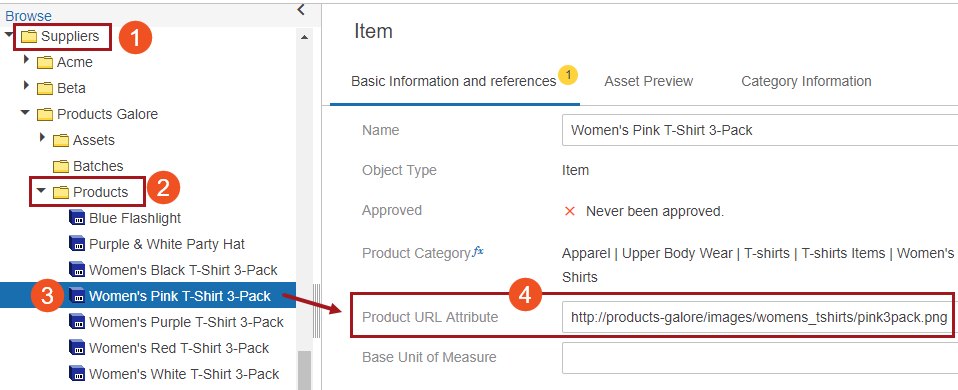Collapse the Browse panel with the chevron
The image size is (958, 390).
[301, 9]
